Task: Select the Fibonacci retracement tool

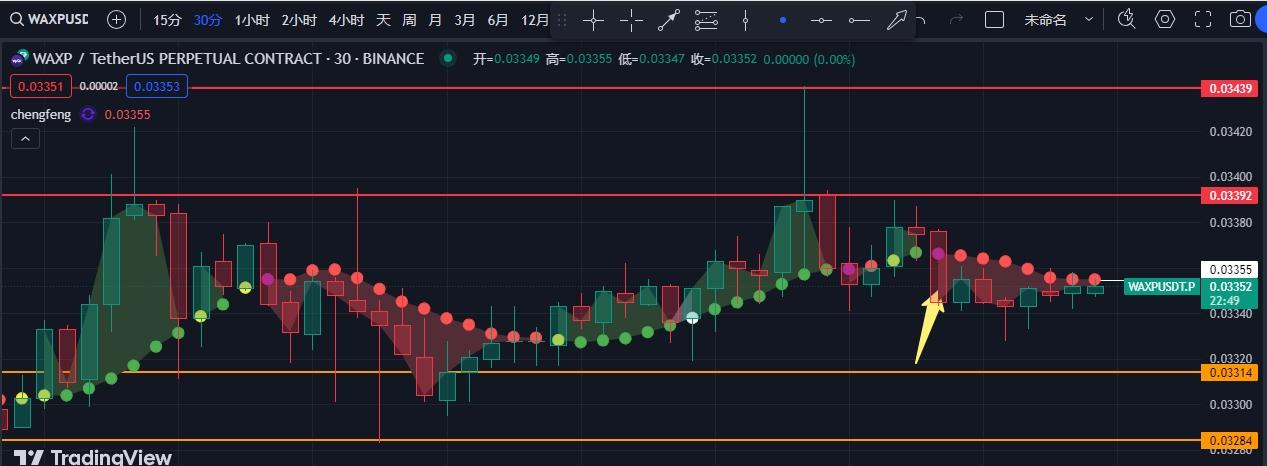Action: pos(707,20)
